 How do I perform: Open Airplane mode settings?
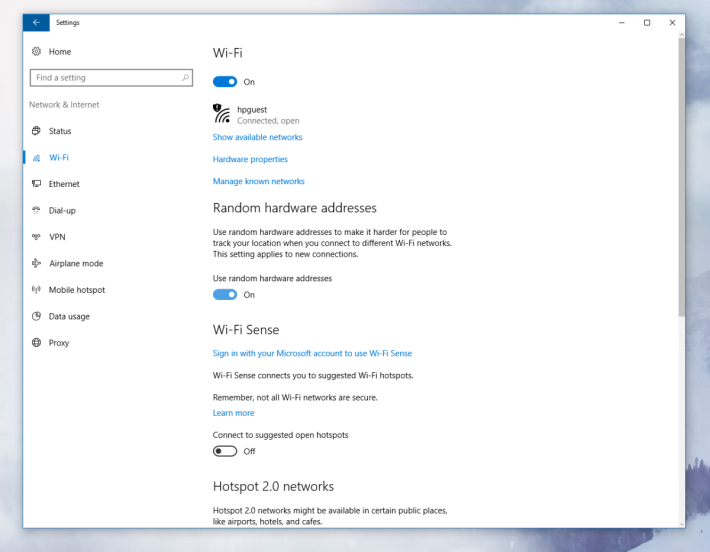[x=76, y=264]
